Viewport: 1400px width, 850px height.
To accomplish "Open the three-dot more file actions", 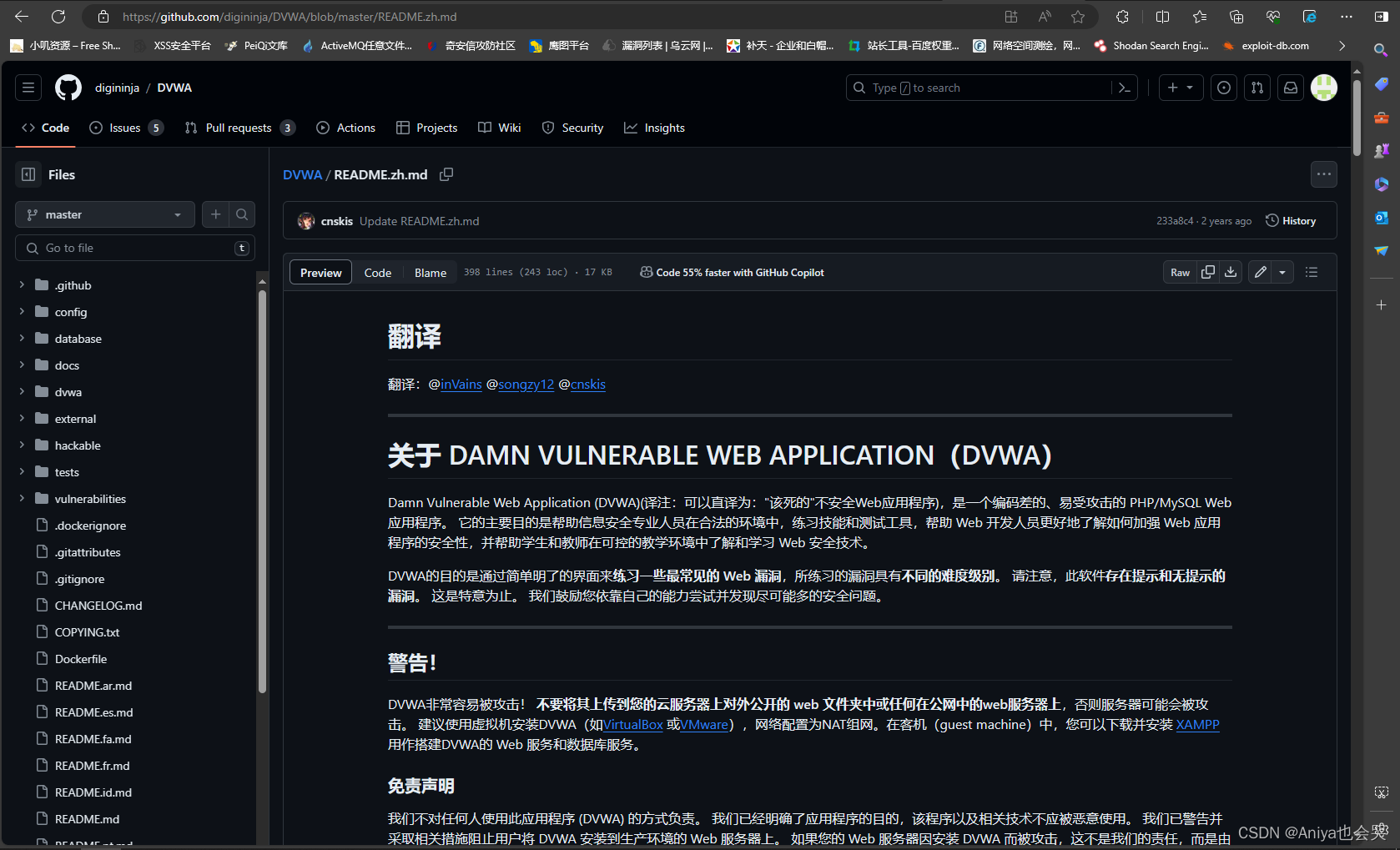I will 1324,174.
